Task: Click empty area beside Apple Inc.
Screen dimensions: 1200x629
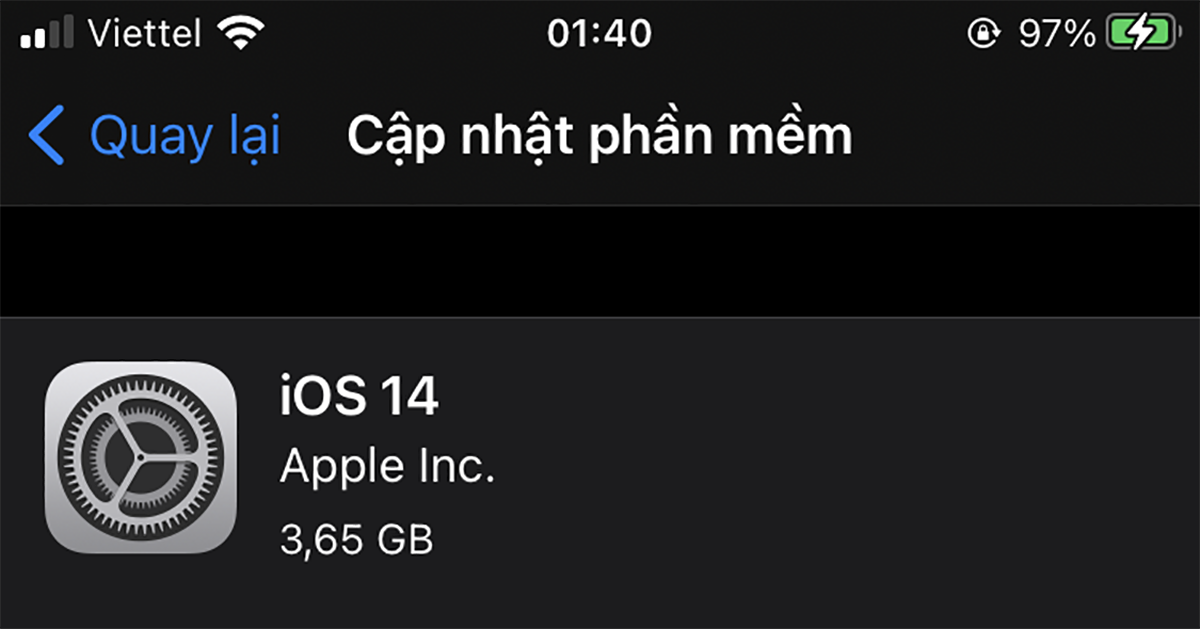Action: tap(840, 468)
